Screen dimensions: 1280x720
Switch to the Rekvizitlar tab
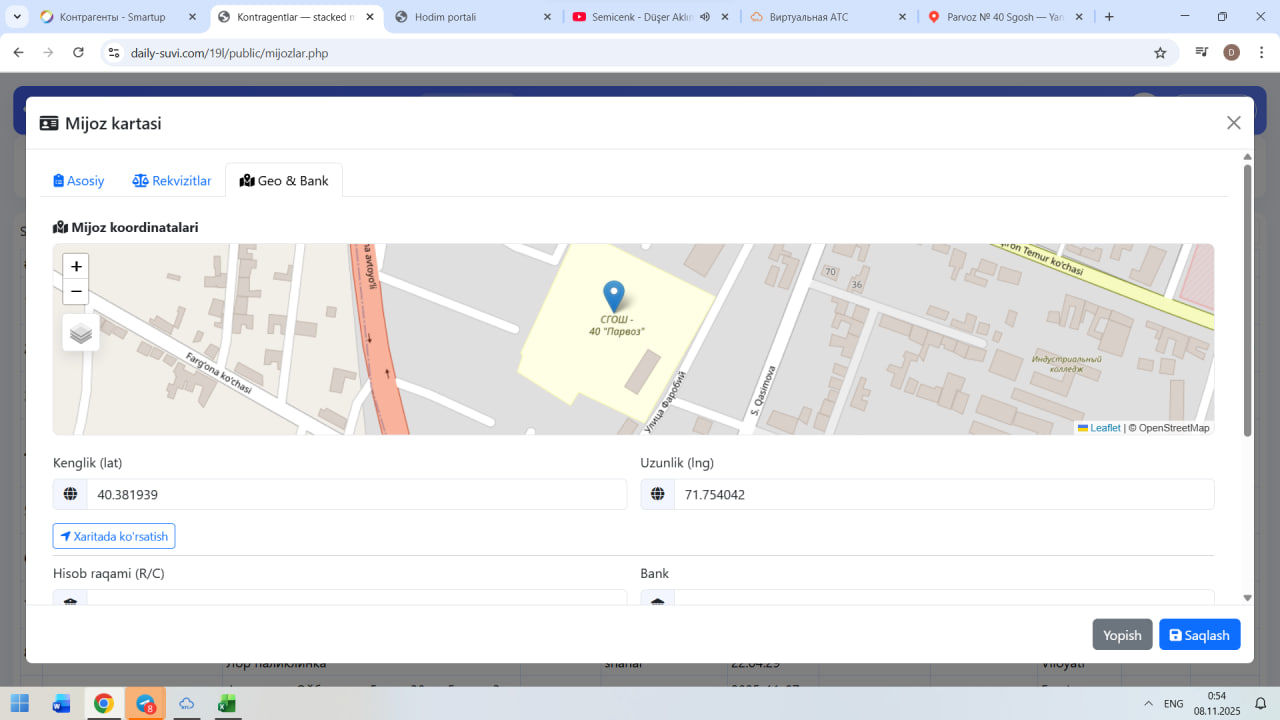[x=172, y=181]
